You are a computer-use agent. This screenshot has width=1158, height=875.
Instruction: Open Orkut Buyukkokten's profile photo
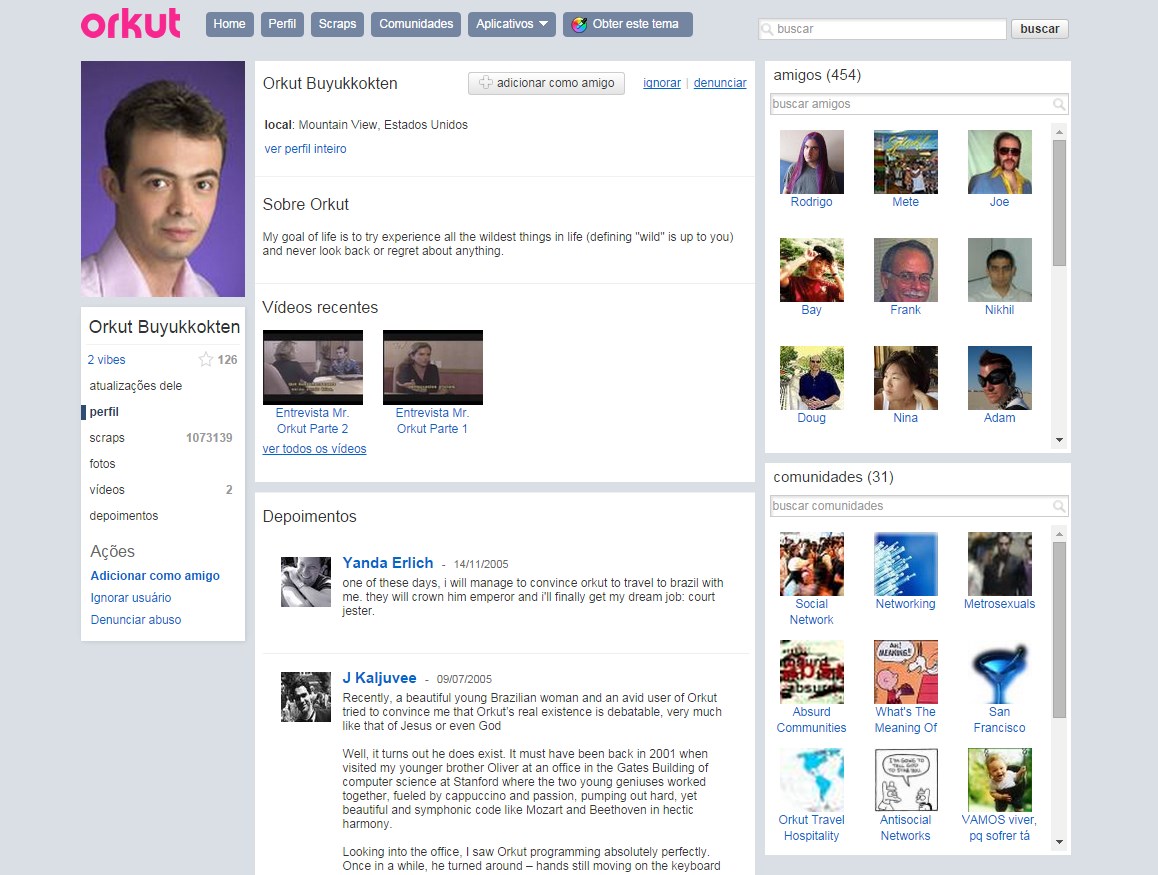(162, 179)
